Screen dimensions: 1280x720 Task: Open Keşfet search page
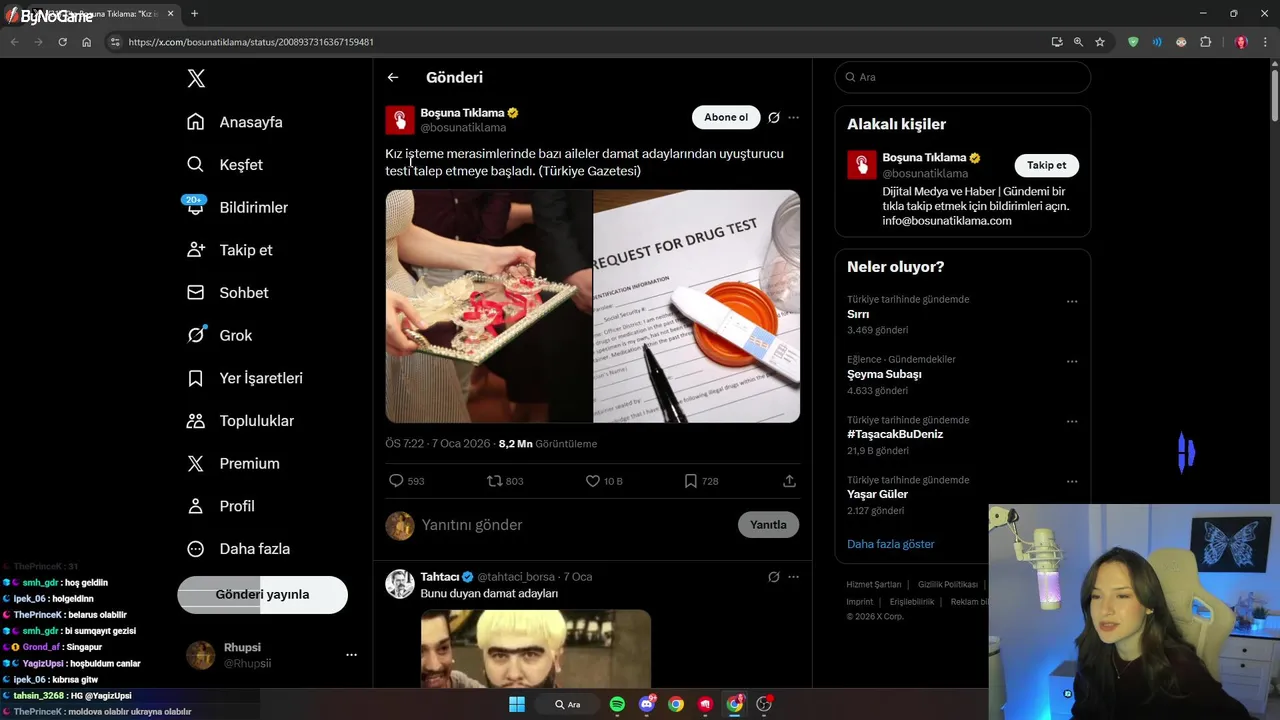pyautogui.click(x=225, y=165)
